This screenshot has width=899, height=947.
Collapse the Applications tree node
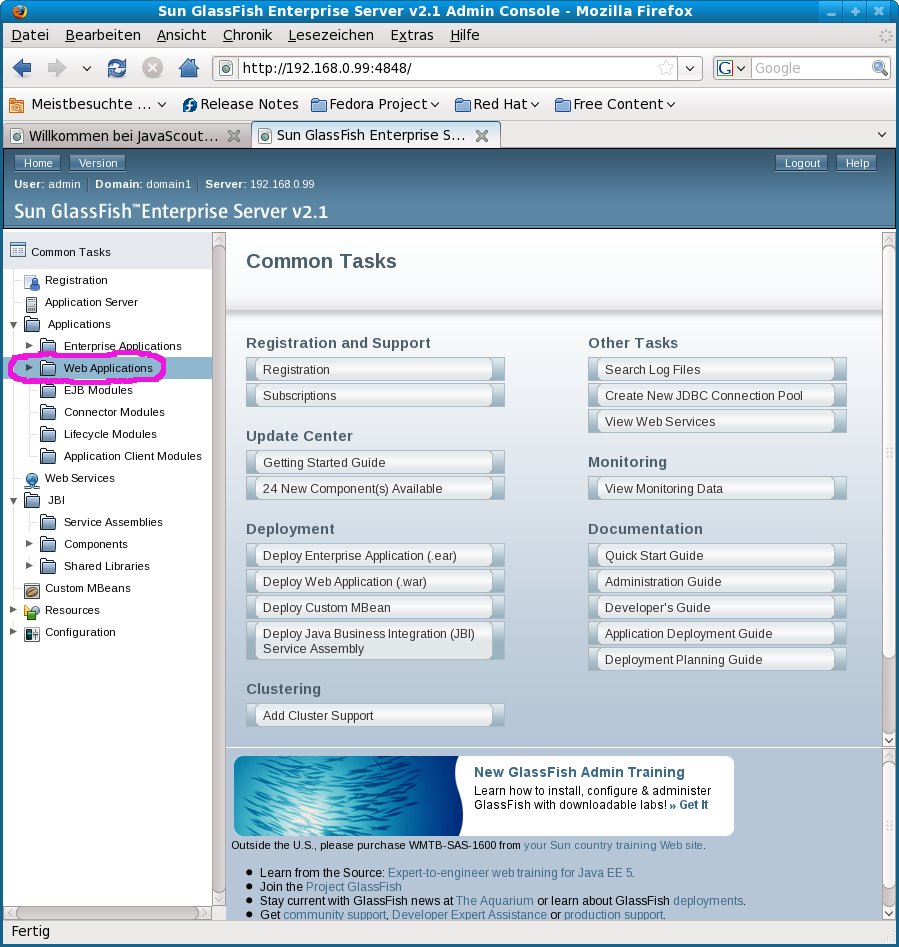[x=13, y=325]
